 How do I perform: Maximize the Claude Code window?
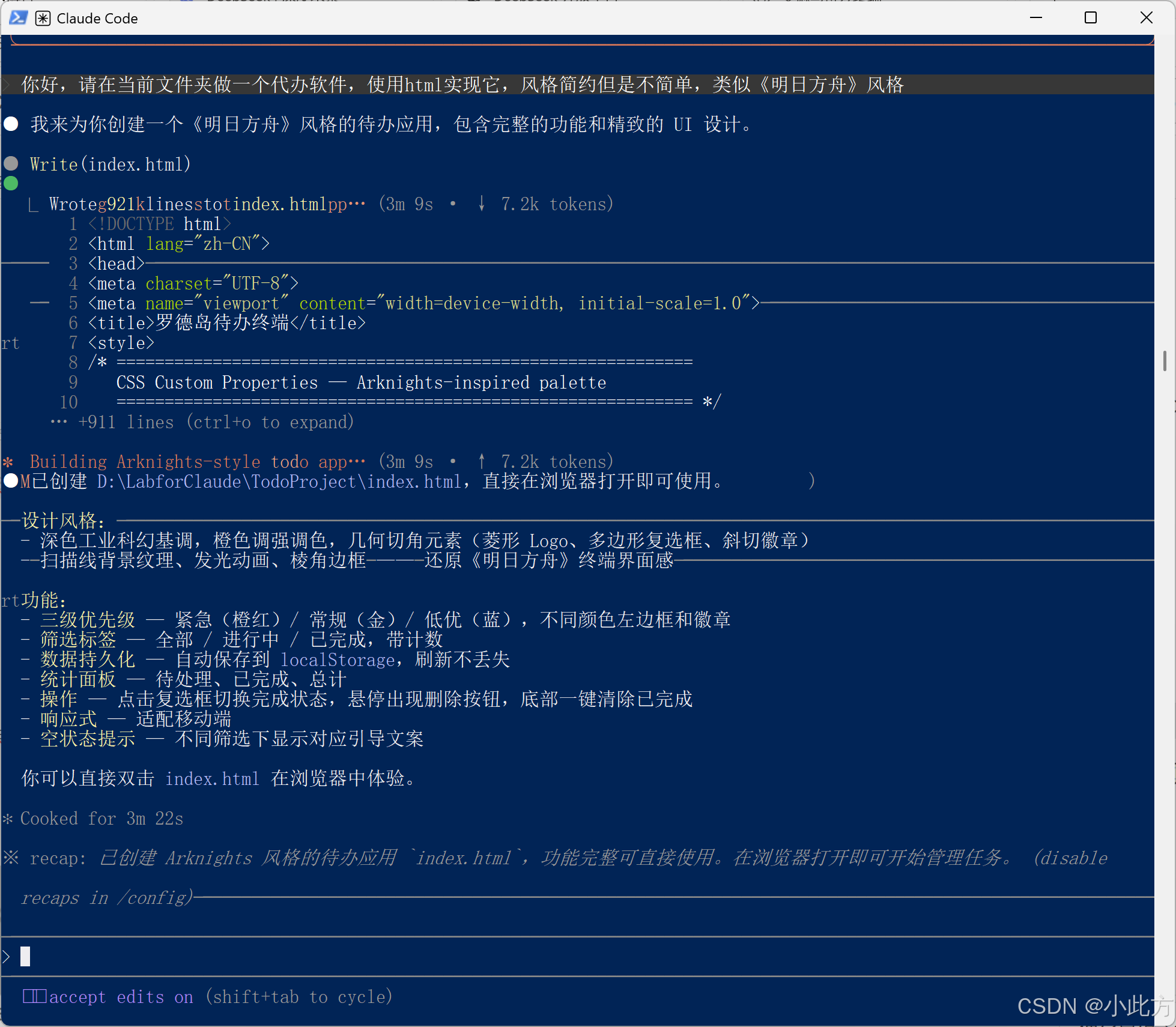[x=1091, y=18]
